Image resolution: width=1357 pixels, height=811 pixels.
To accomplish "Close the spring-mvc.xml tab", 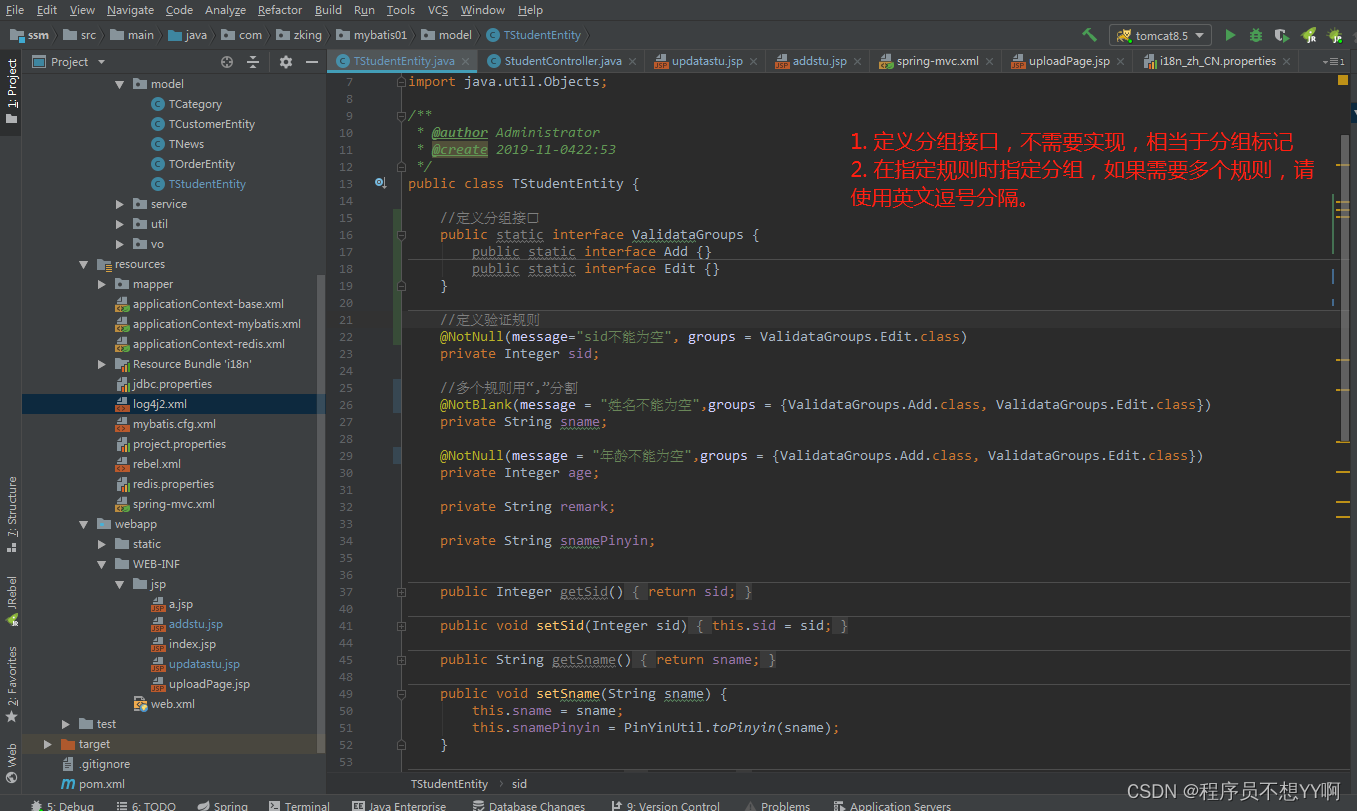I will coord(989,62).
